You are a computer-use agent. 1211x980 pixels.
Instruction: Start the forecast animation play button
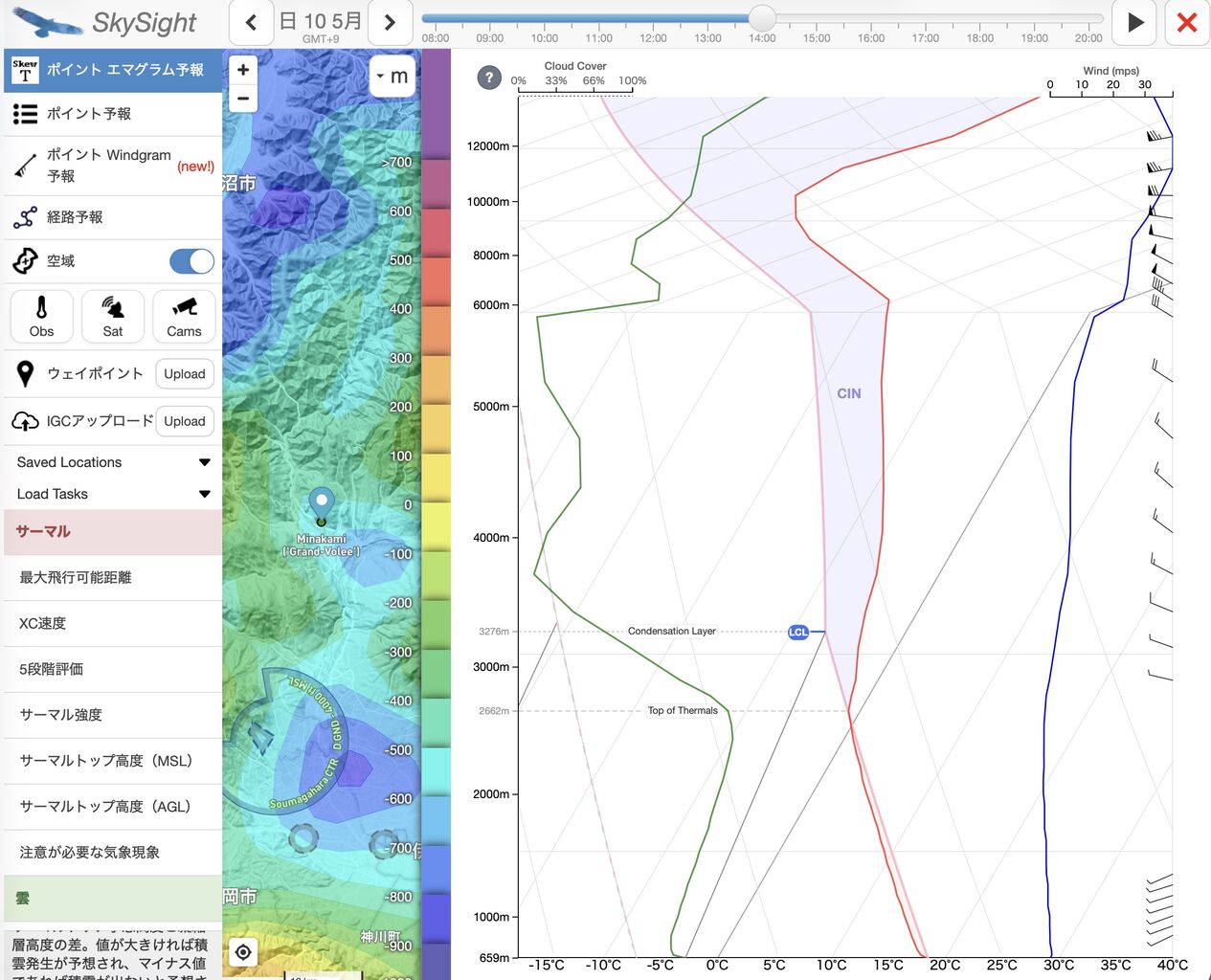(x=1135, y=22)
